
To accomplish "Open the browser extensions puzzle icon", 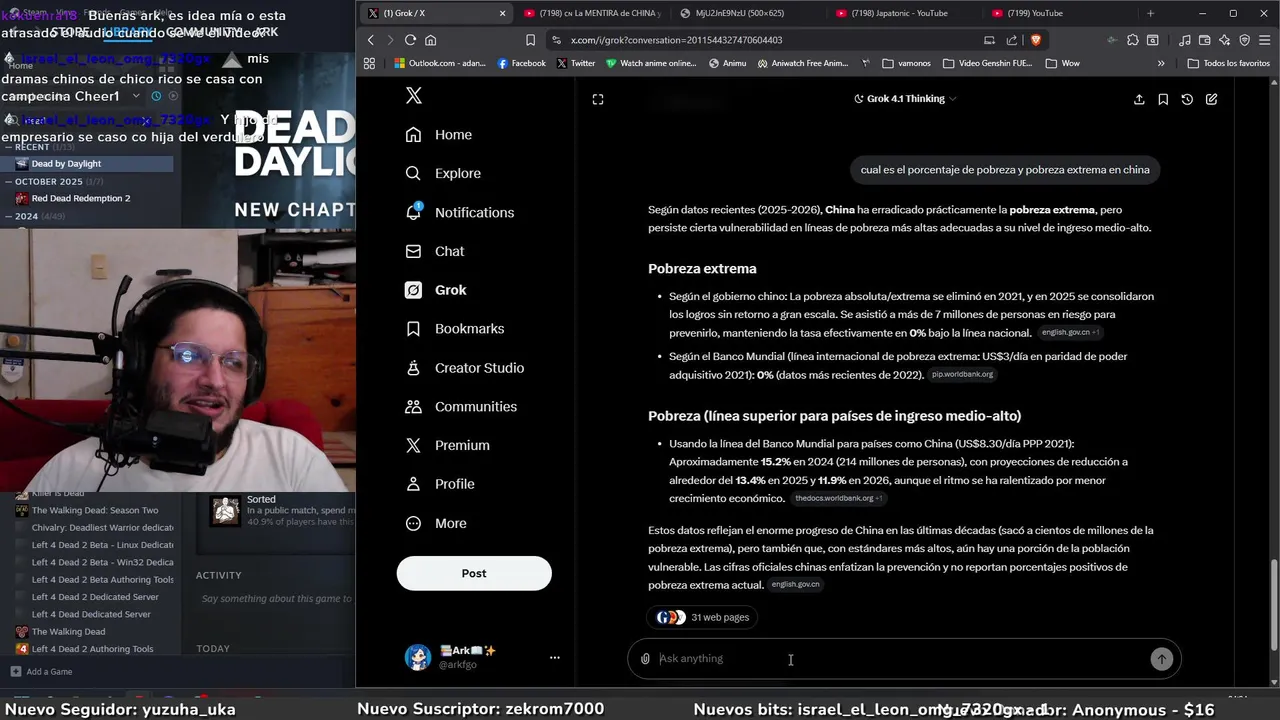I will 1132,40.
